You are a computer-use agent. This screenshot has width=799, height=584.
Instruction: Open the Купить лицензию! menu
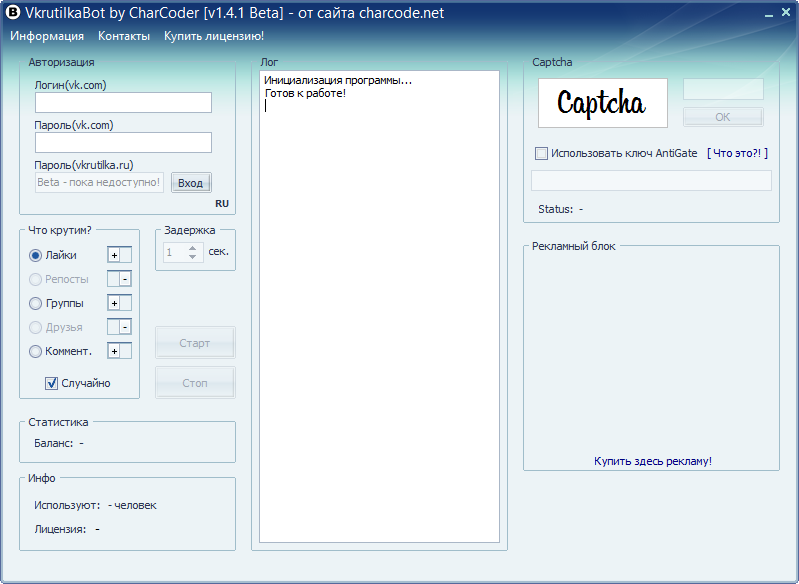coord(214,36)
